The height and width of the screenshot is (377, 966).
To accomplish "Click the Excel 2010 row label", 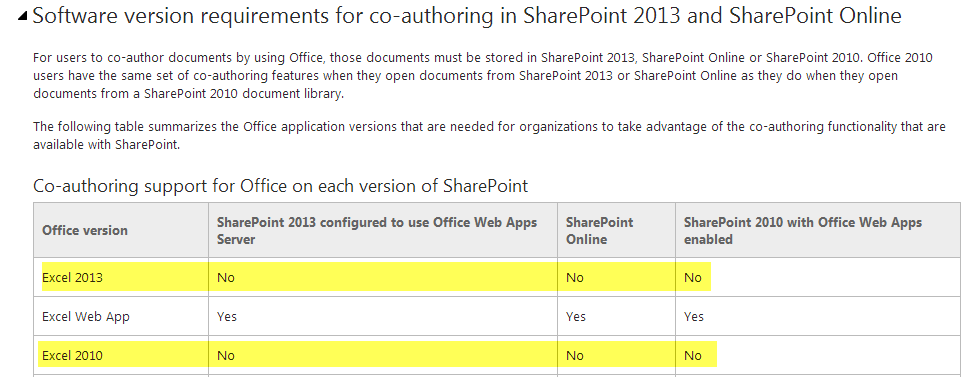I will pyautogui.click(x=72, y=355).
